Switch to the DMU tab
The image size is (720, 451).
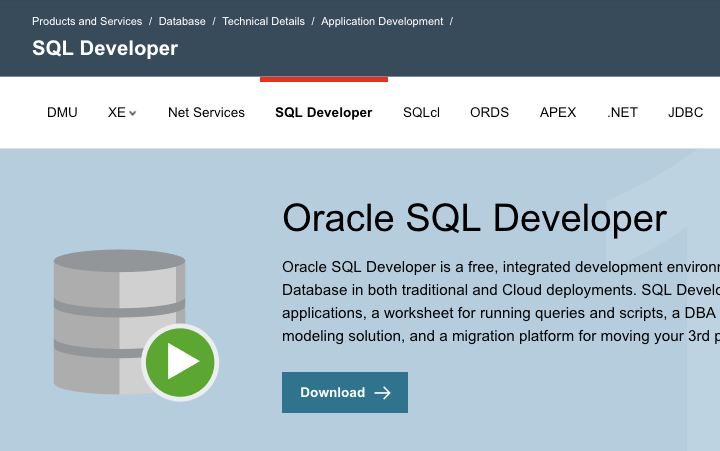[x=62, y=113]
